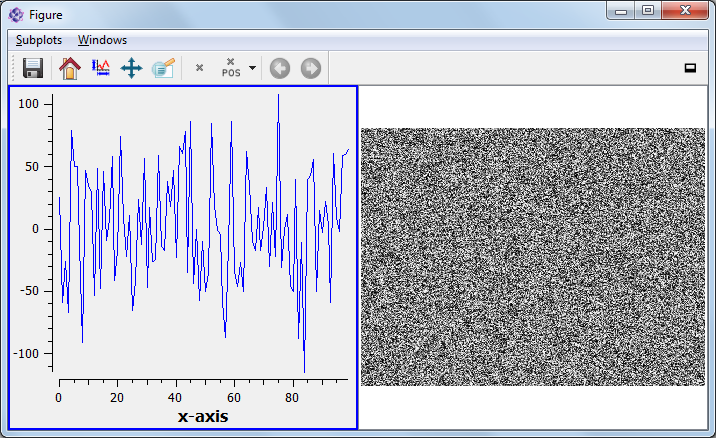
Task: Click the x-axis label text
Action: [202, 415]
